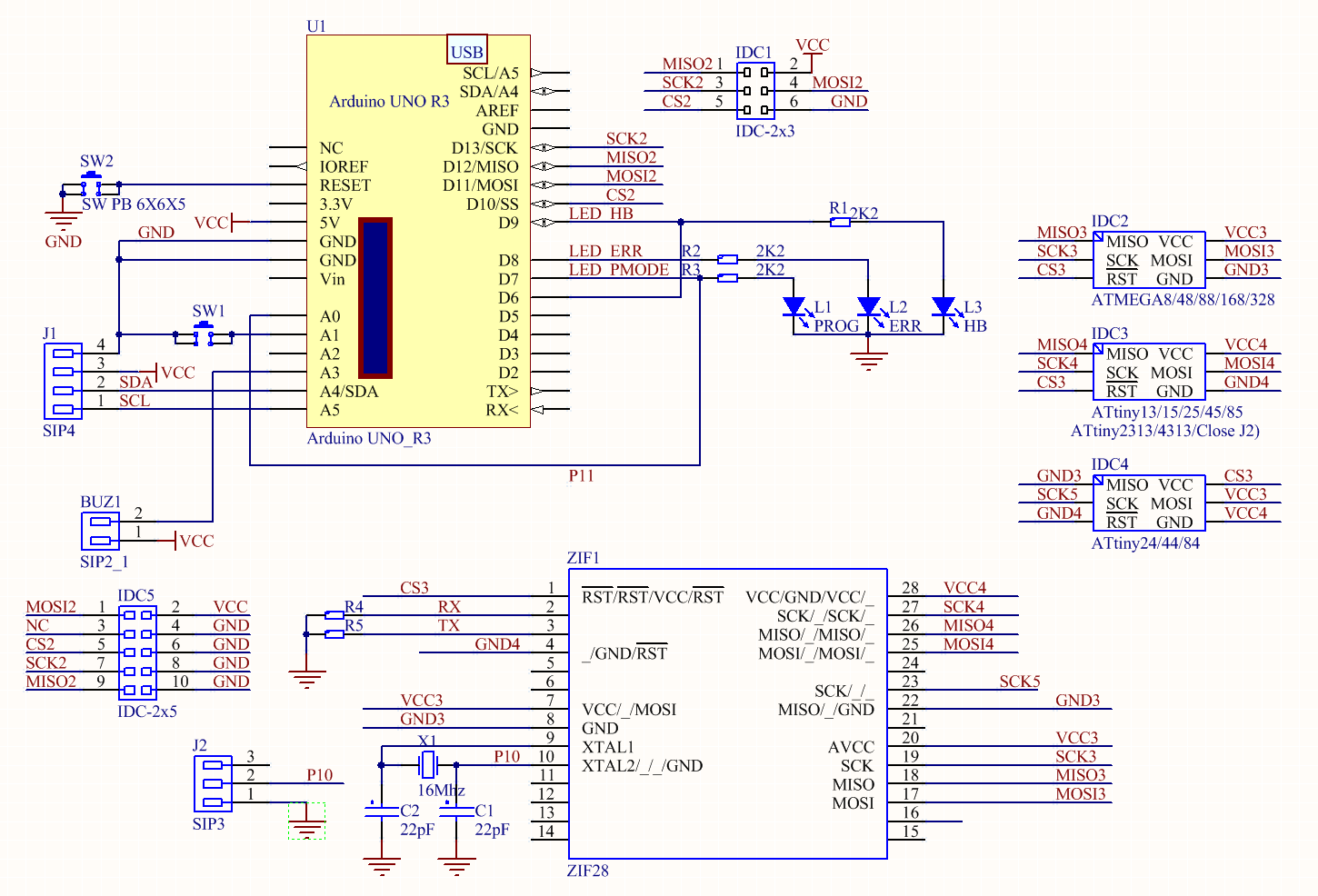Click the SCL/A5 pin label
This screenshot has height=896, width=1318.
tap(491, 74)
